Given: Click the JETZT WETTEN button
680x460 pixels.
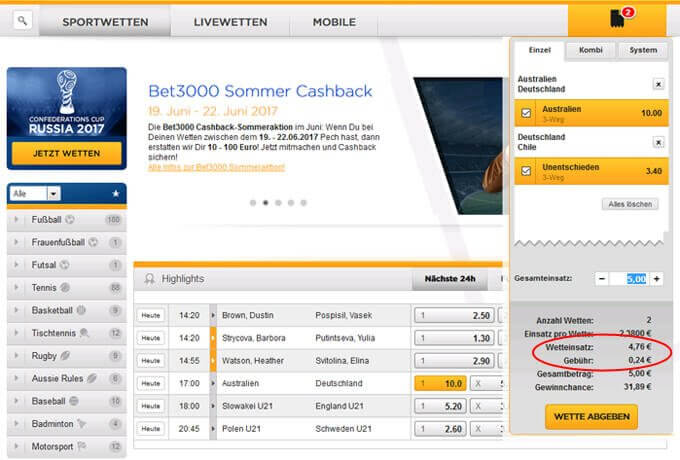Looking at the screenshot, I should coord(66,153).
